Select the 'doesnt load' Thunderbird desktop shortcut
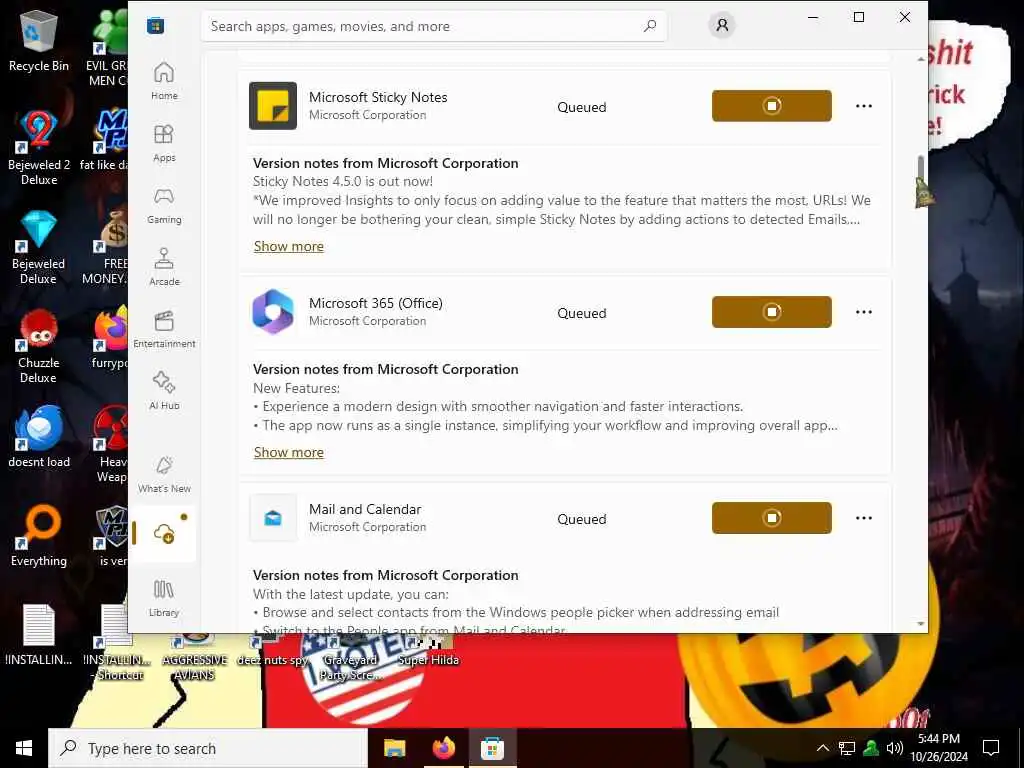The image size is (1024, 768). [x=39, y=436]
